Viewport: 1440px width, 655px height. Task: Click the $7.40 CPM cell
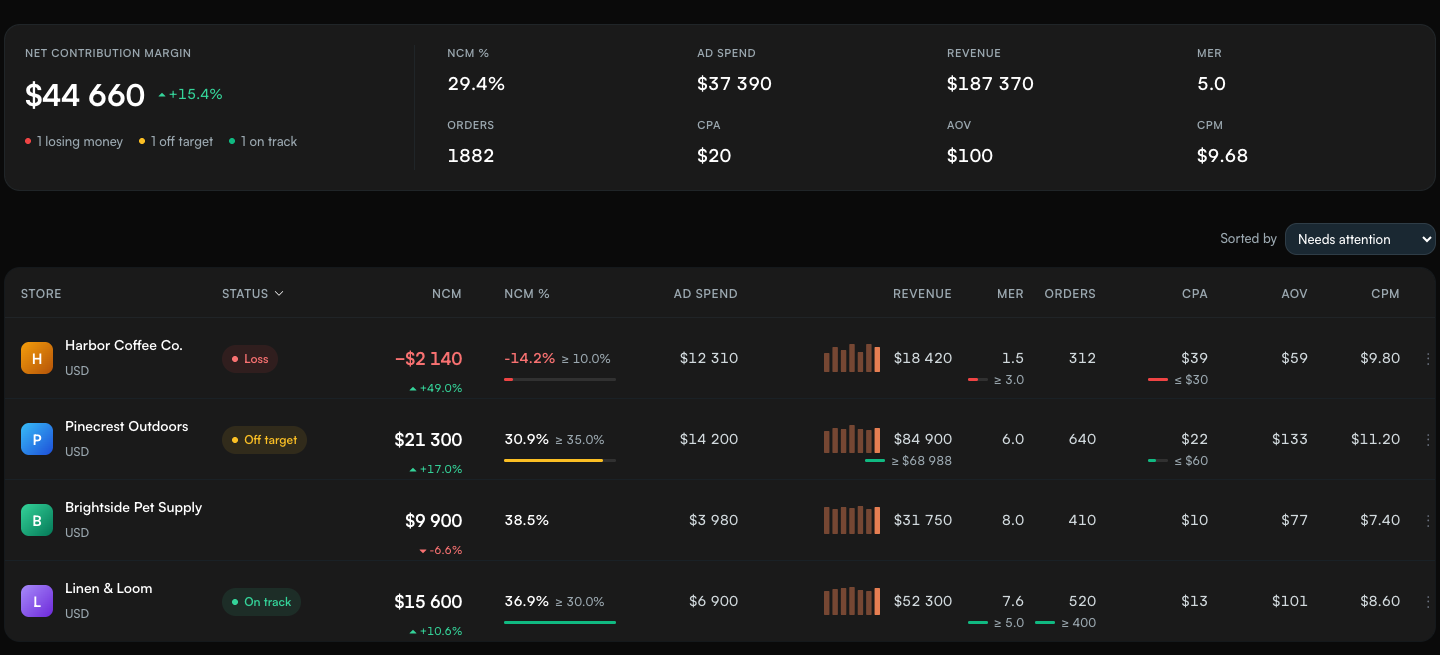1378,520
